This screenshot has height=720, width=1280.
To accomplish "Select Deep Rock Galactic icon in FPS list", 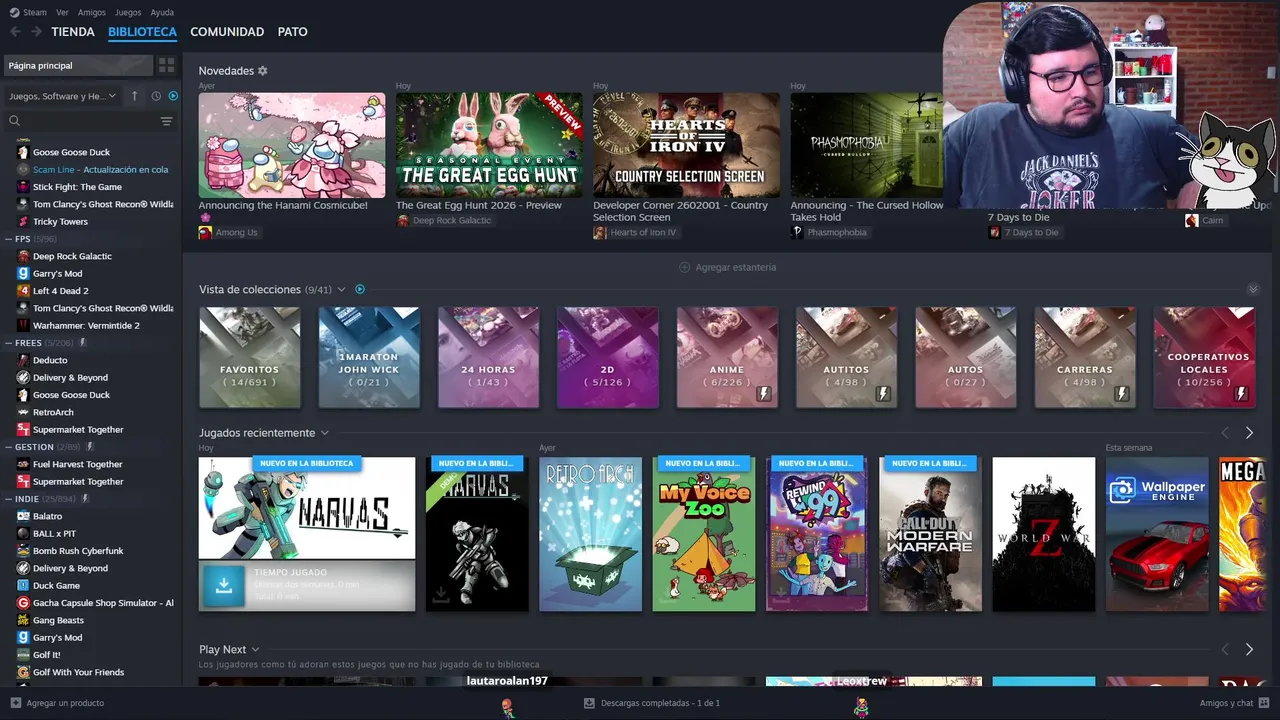I will click(x=23, y=256).
